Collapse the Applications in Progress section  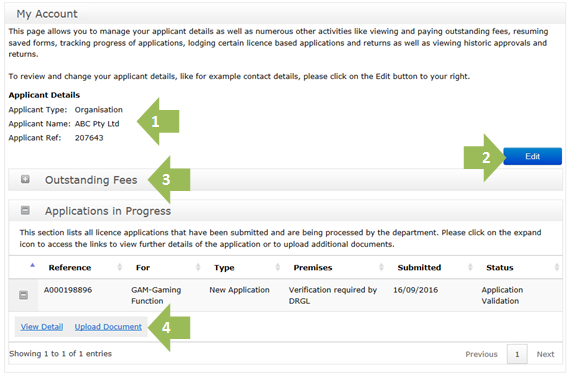pyautogui.click(x=25, y=210)
